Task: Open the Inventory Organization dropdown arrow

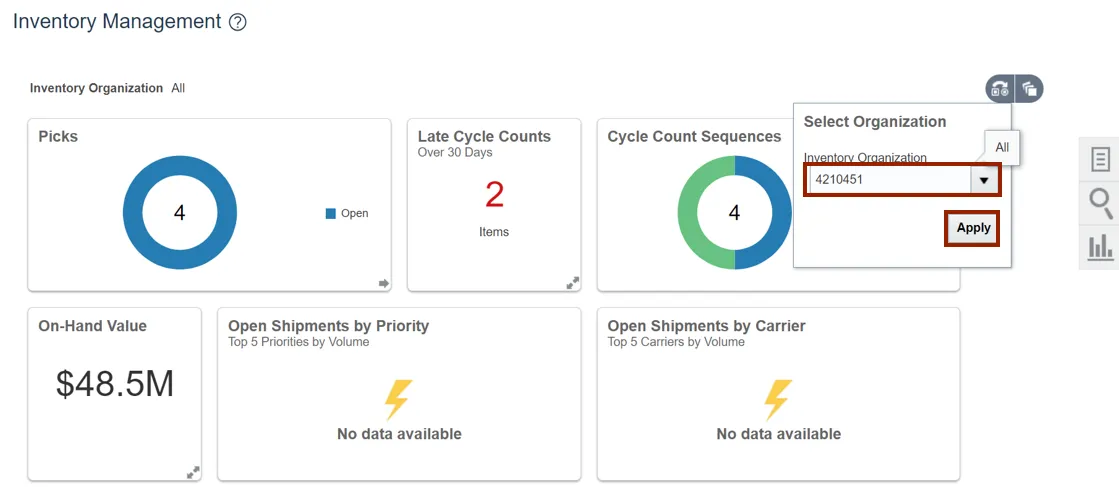Action: tap(984, 180)
